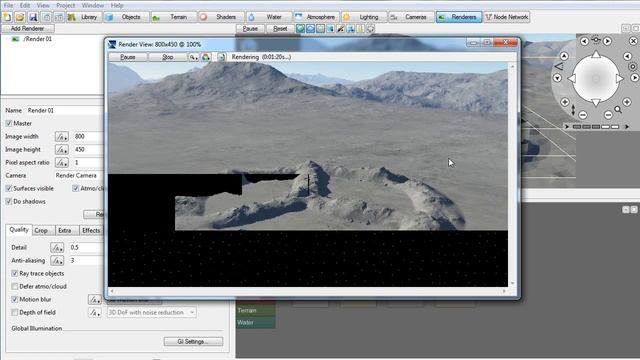Switch to the Shaders layout
This screenshot has height=360, width=640.
tap(221, 17)
